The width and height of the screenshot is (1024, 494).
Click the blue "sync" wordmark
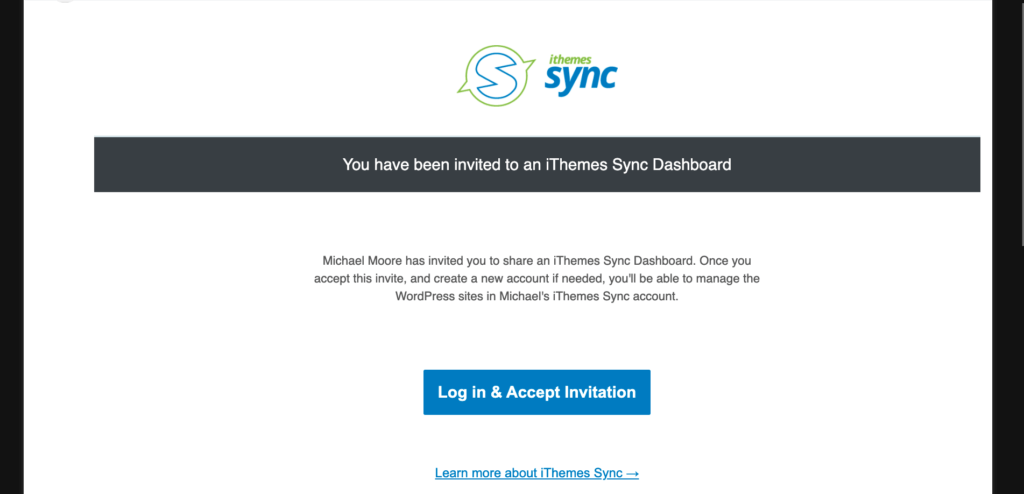580,77
